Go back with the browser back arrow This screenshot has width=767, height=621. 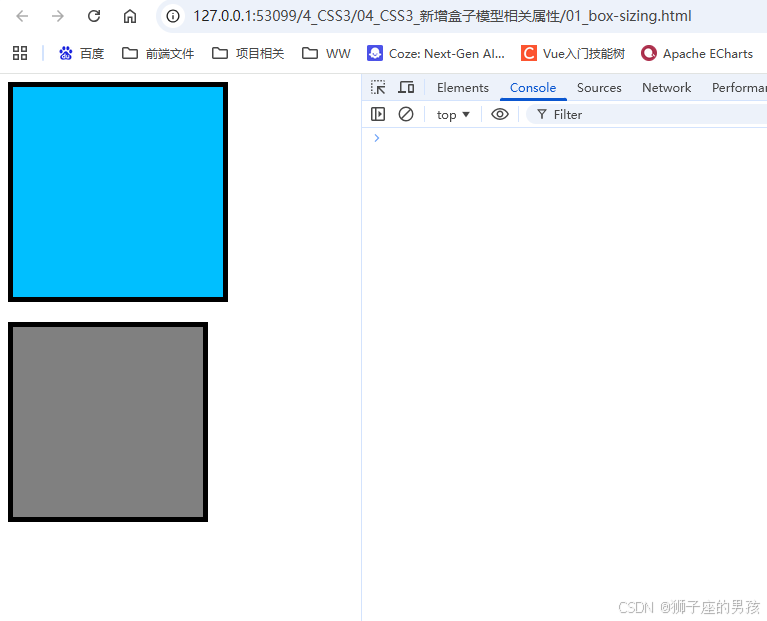[23, 16]
